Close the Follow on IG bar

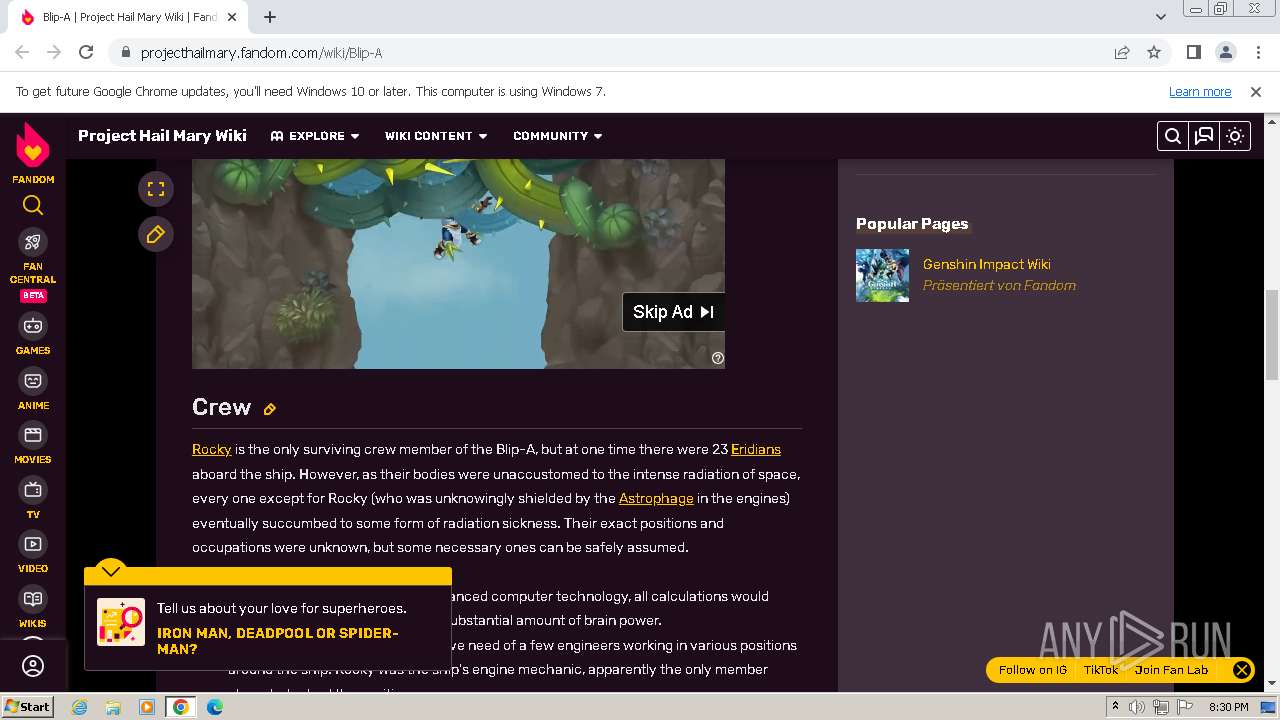(x=1241, y=670)
